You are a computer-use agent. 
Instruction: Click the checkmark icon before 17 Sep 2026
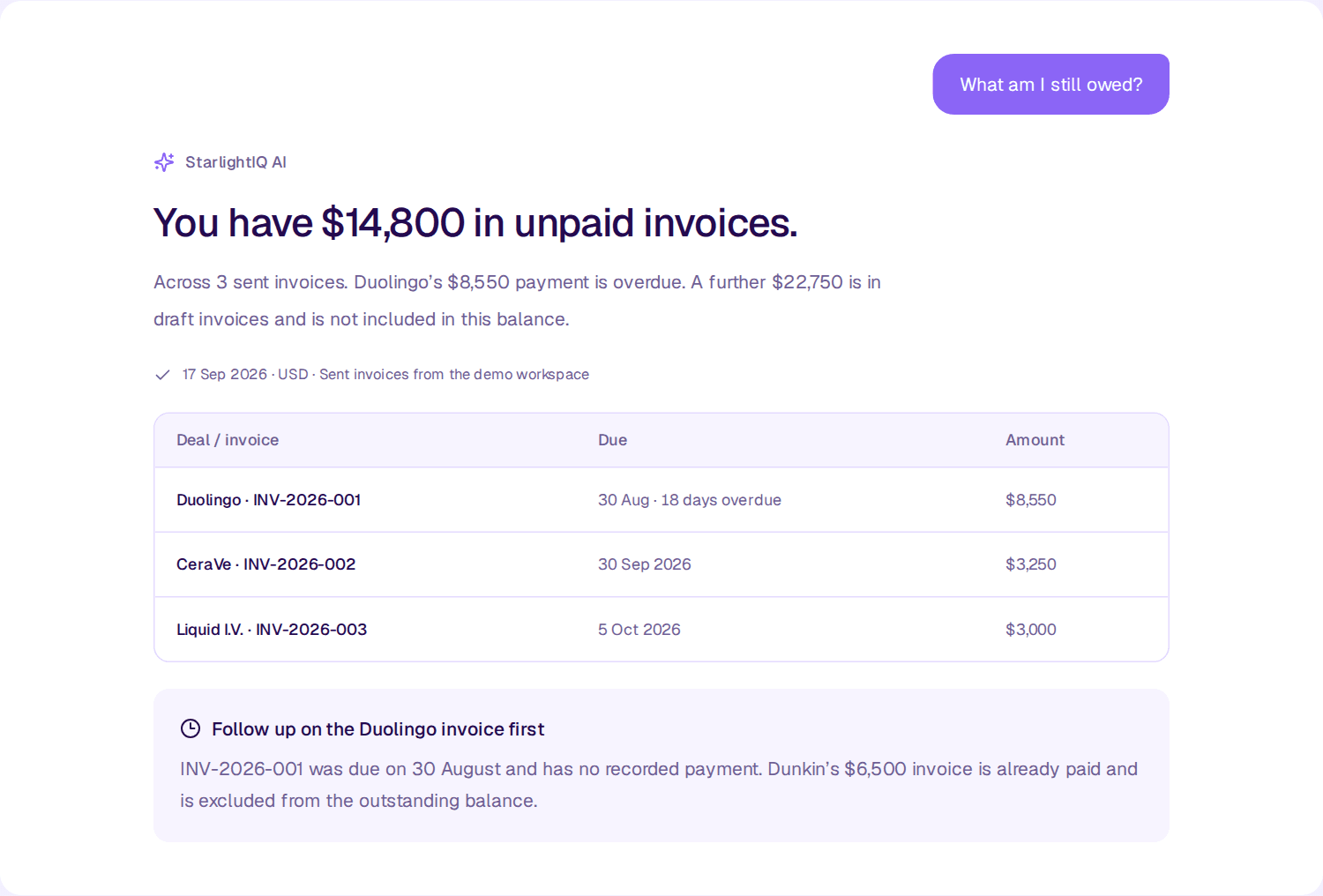[x=162, y=375]
